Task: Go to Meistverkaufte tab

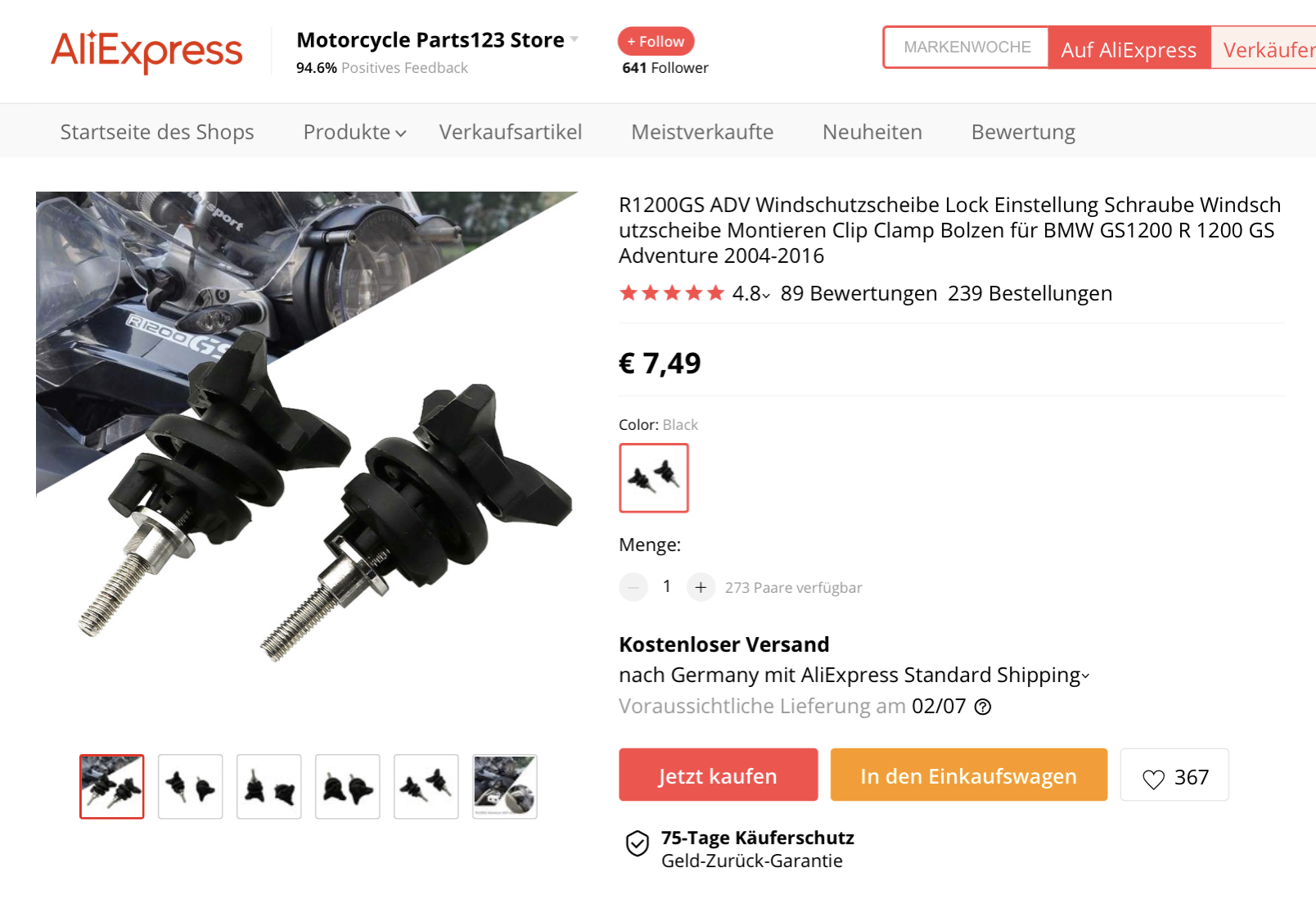Action: 702,132
